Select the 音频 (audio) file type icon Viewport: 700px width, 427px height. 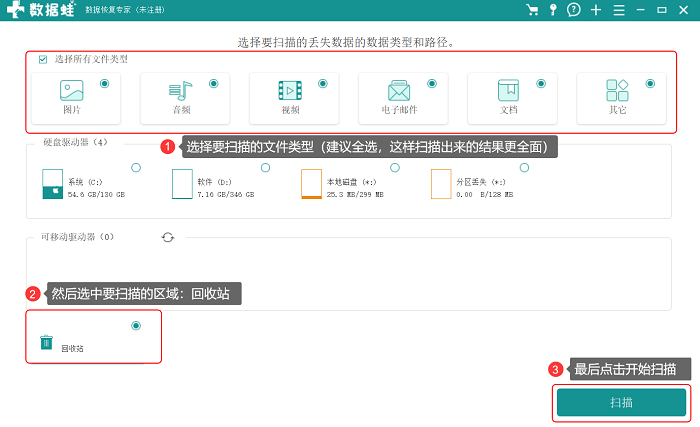click(x=180, y=91)
